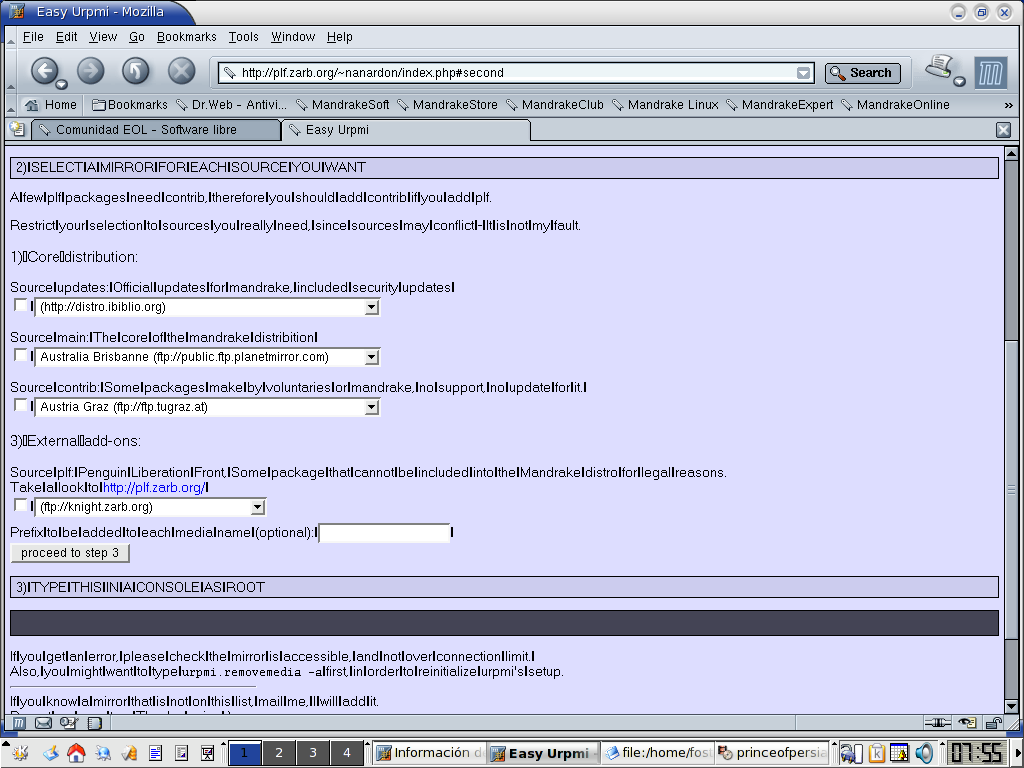Open the Help menu
This screenshot has height=768, width=1024.
340,37
